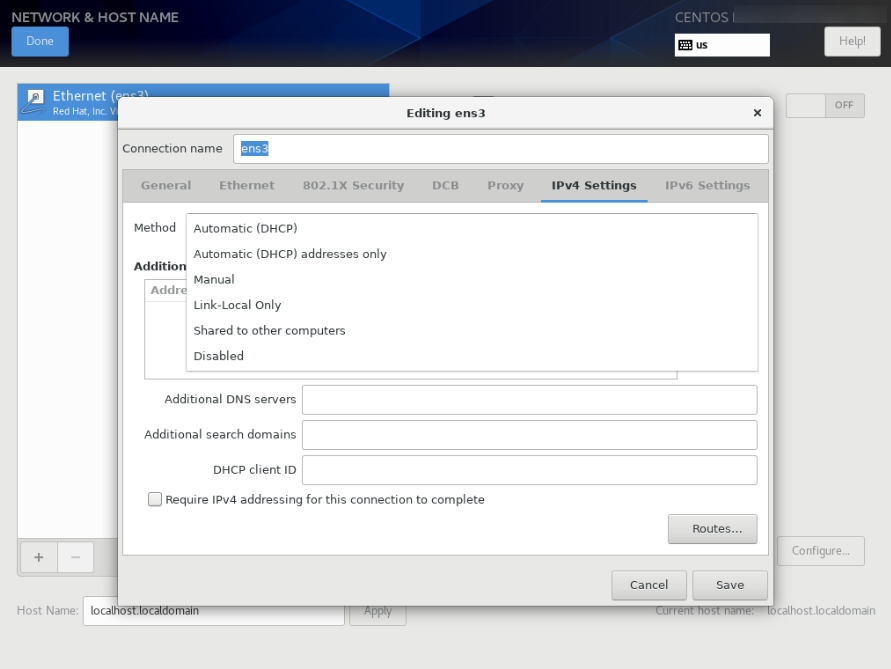Image resolution: width=891 pixels, height=669 pixels.
Task: Switch to the Ethernet tab
Action: click(247, 185)
